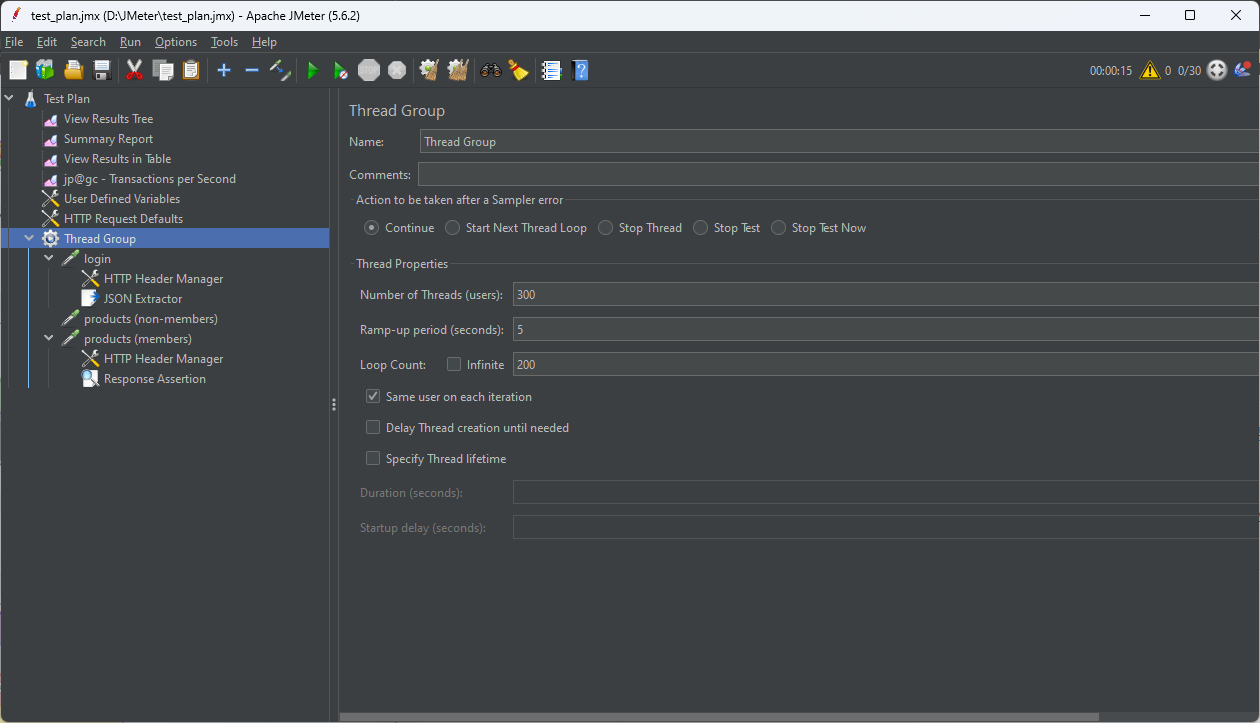Screen dimensions: 1260x723
Task: Select jp@gc Transactions per Second node
Action: [149, 179]
